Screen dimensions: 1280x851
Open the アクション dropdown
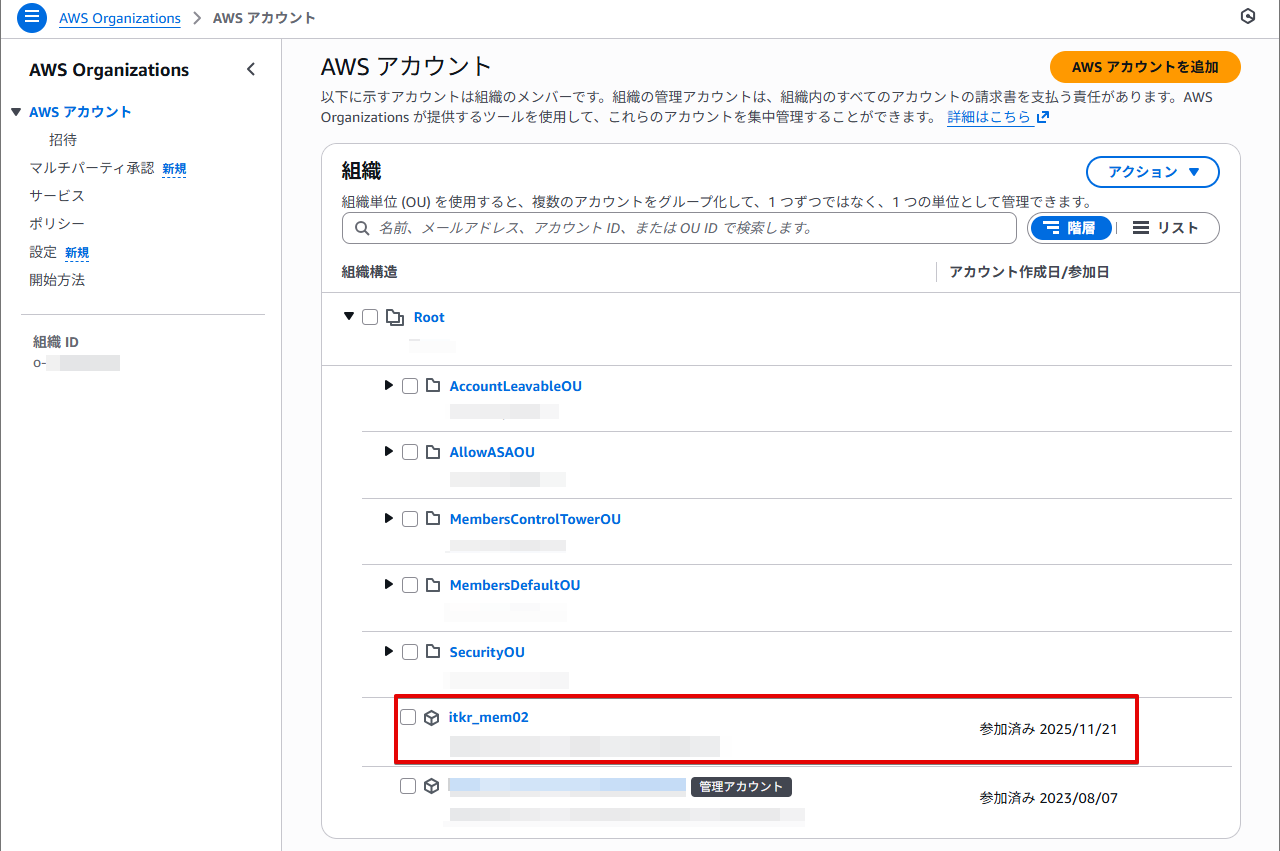1152,172
